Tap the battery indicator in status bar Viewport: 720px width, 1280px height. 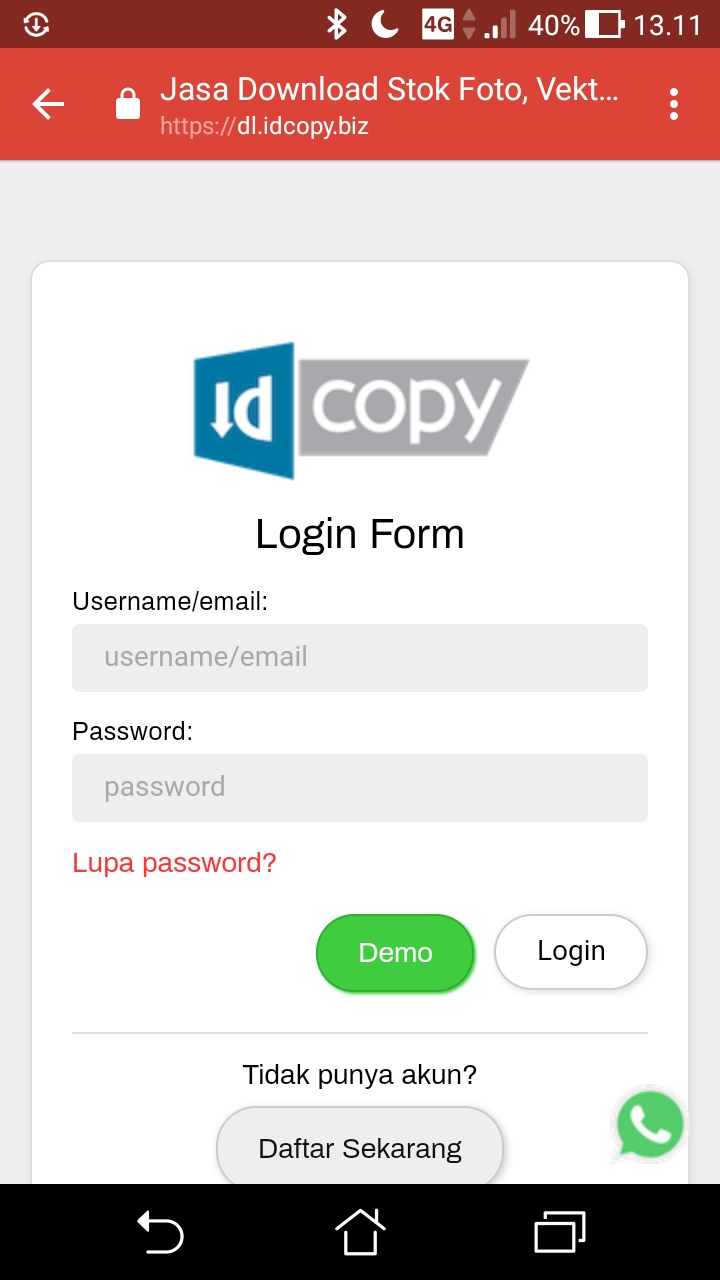click(604, 24)
